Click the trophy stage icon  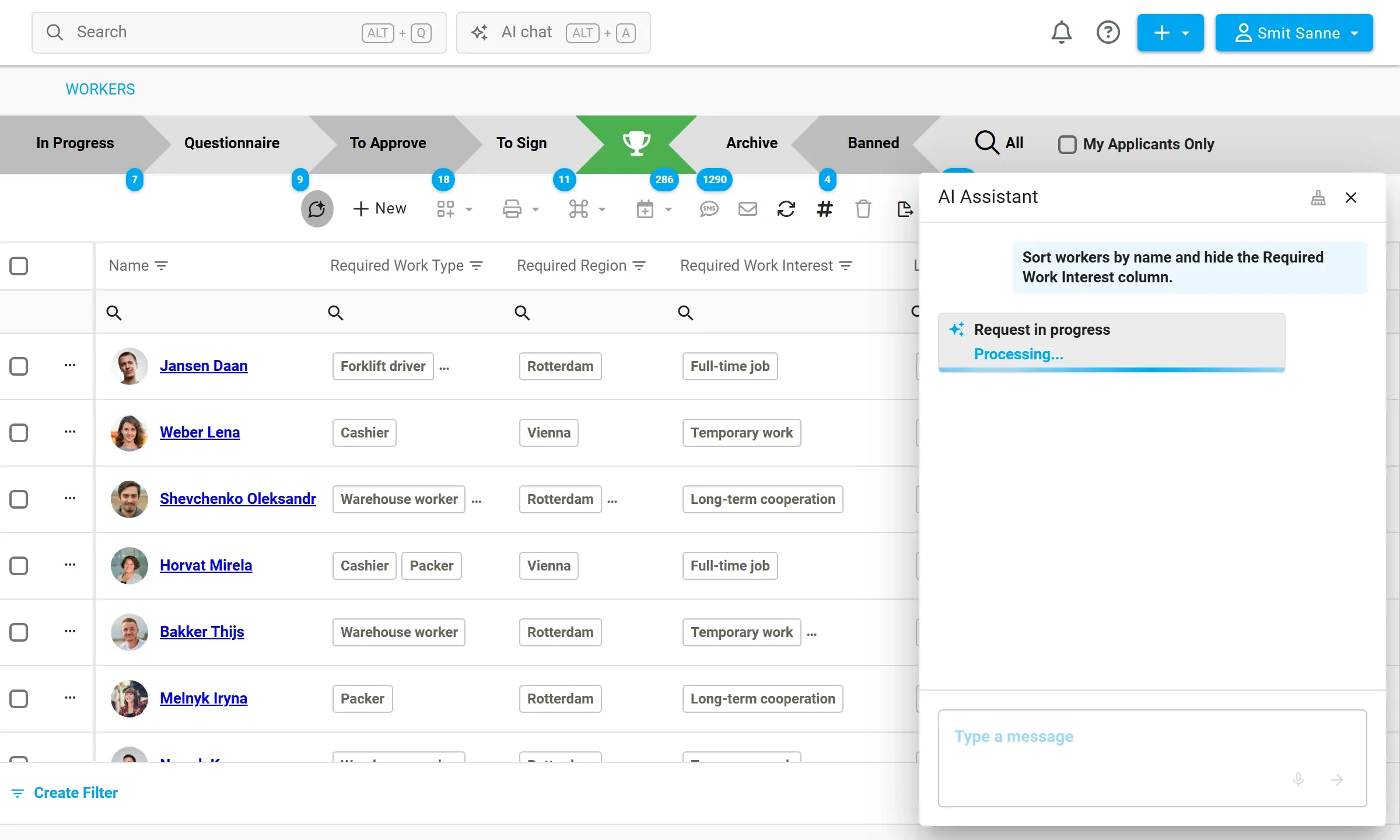(x=636, y=143)
